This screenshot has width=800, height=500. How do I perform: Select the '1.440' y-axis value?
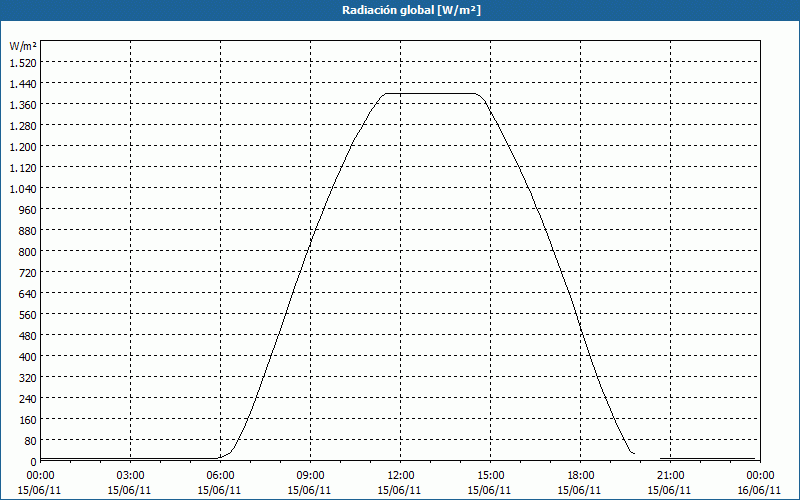[x=23, y=84]
